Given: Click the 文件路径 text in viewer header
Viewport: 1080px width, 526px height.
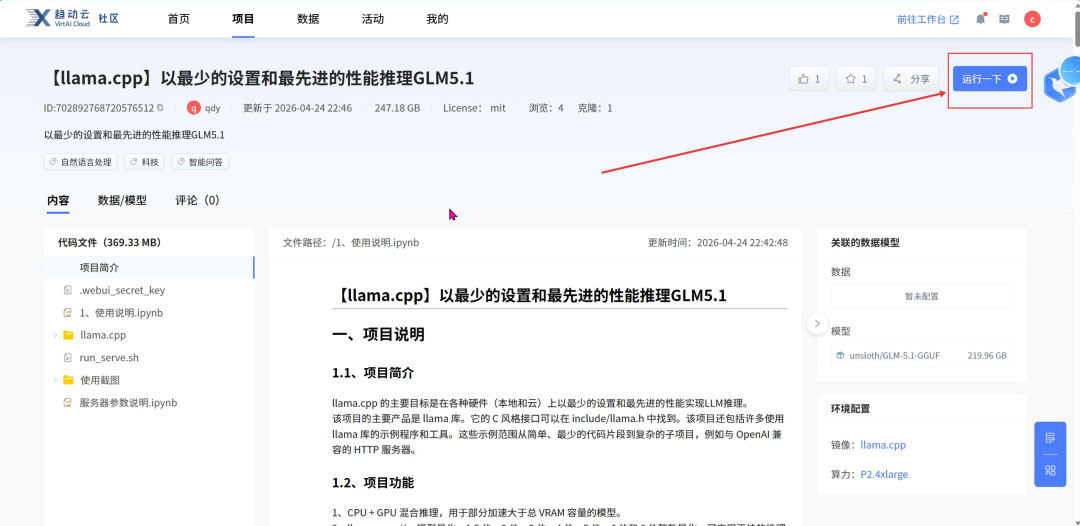Looking at the screenshot, I should click(351, 242).
